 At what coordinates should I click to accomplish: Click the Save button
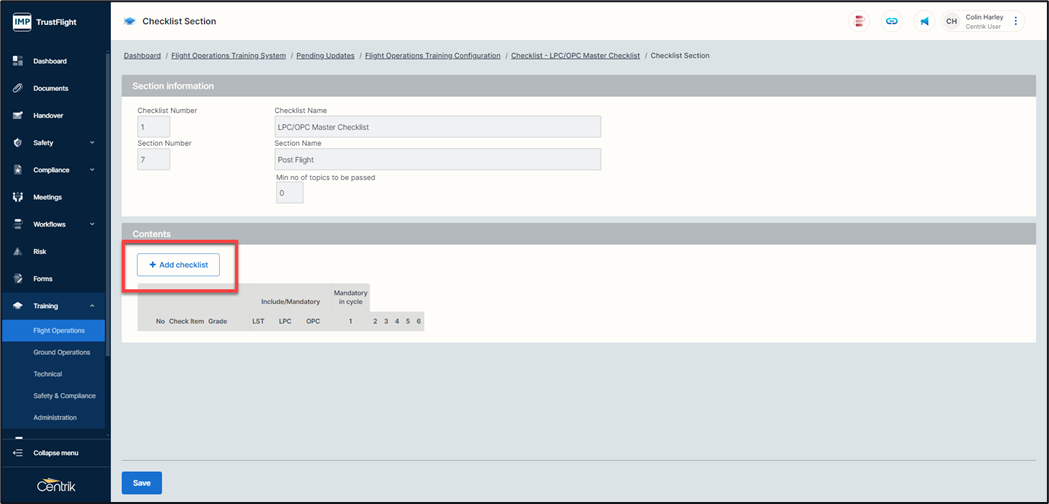pos(142,483)
